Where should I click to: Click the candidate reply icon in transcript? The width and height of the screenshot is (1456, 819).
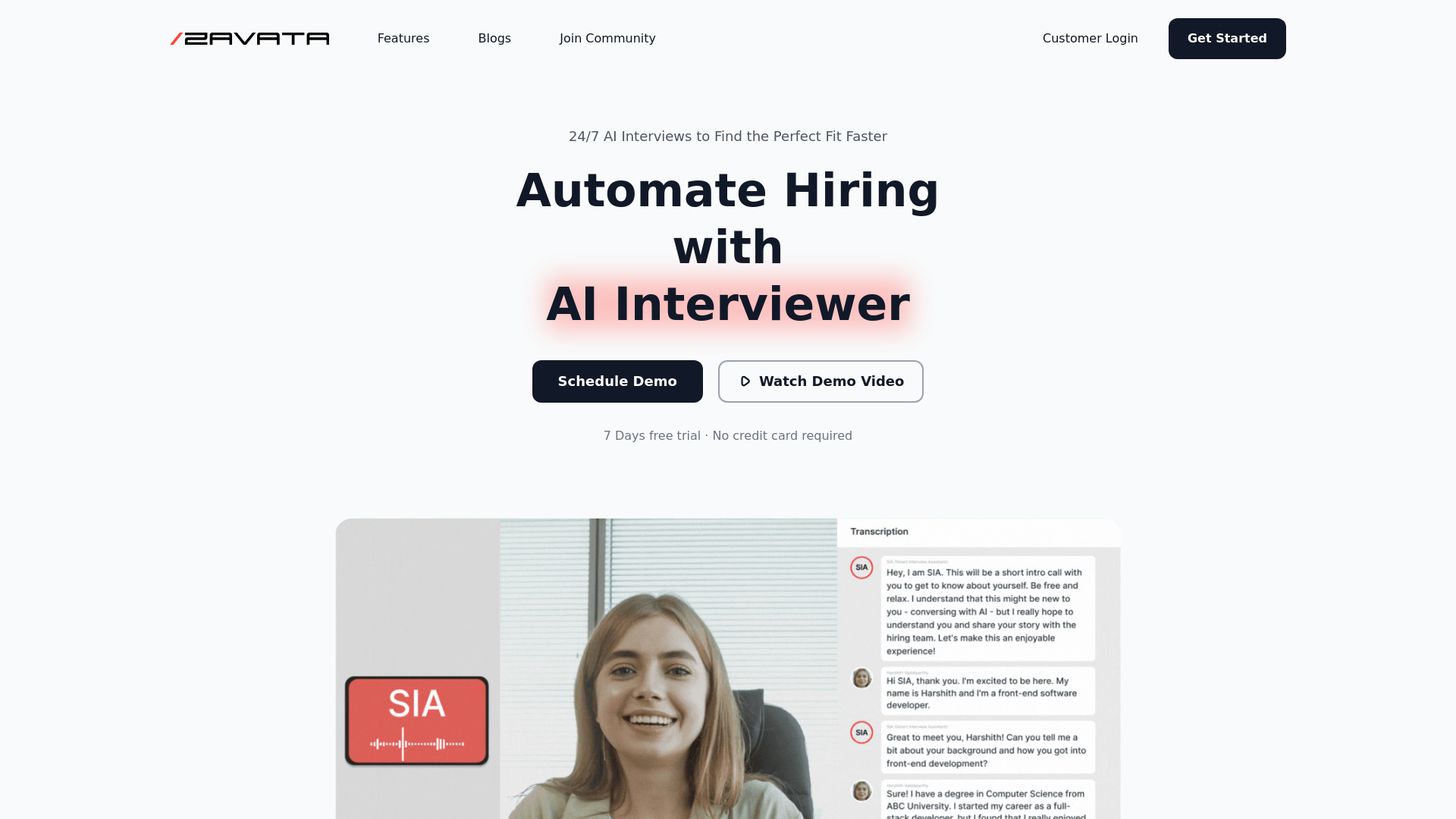pyautogui.click(x=862, y=680)
